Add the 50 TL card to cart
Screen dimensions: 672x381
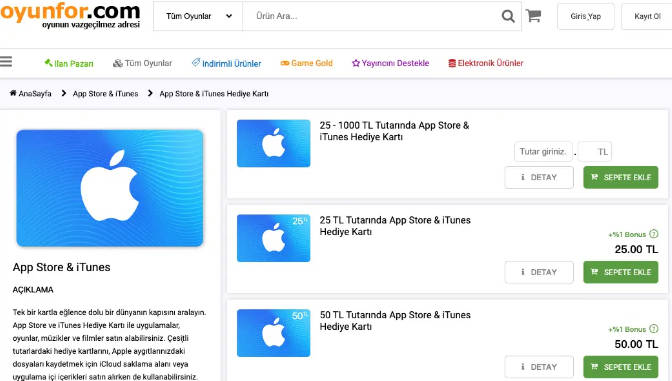[621, 367]
